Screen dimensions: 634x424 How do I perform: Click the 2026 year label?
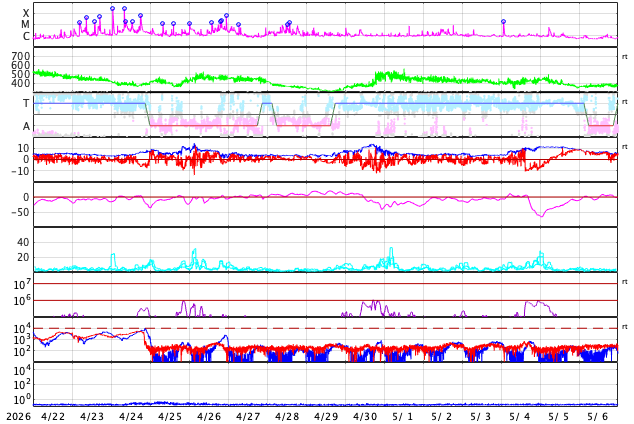coord(19,417)
